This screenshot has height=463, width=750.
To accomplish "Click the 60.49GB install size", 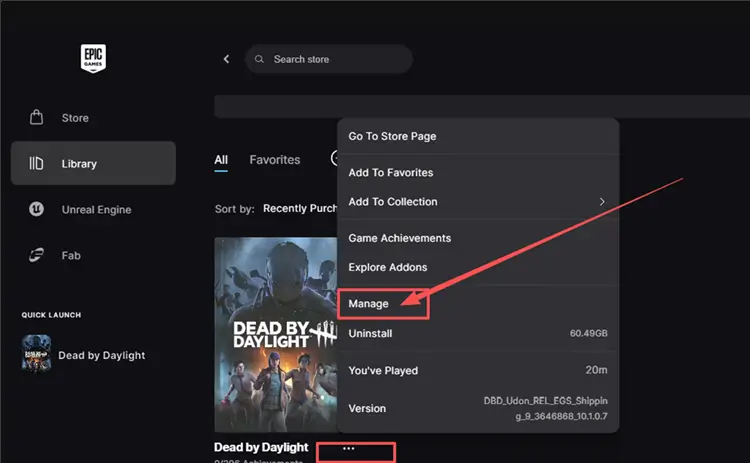I will point(588,333).
